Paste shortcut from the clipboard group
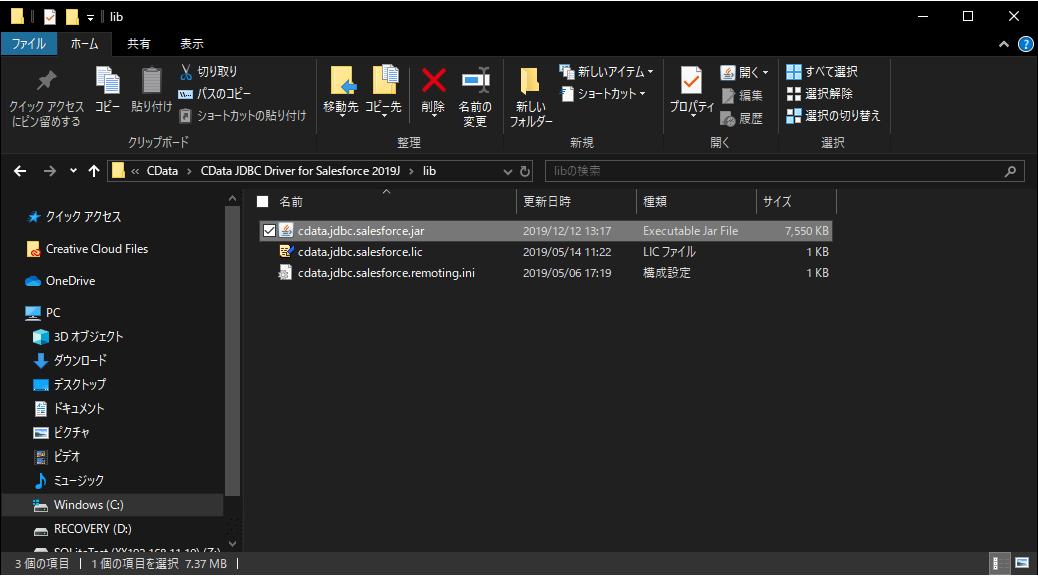The height and width of the screenshot is (576, 1038). coord(243,116)
